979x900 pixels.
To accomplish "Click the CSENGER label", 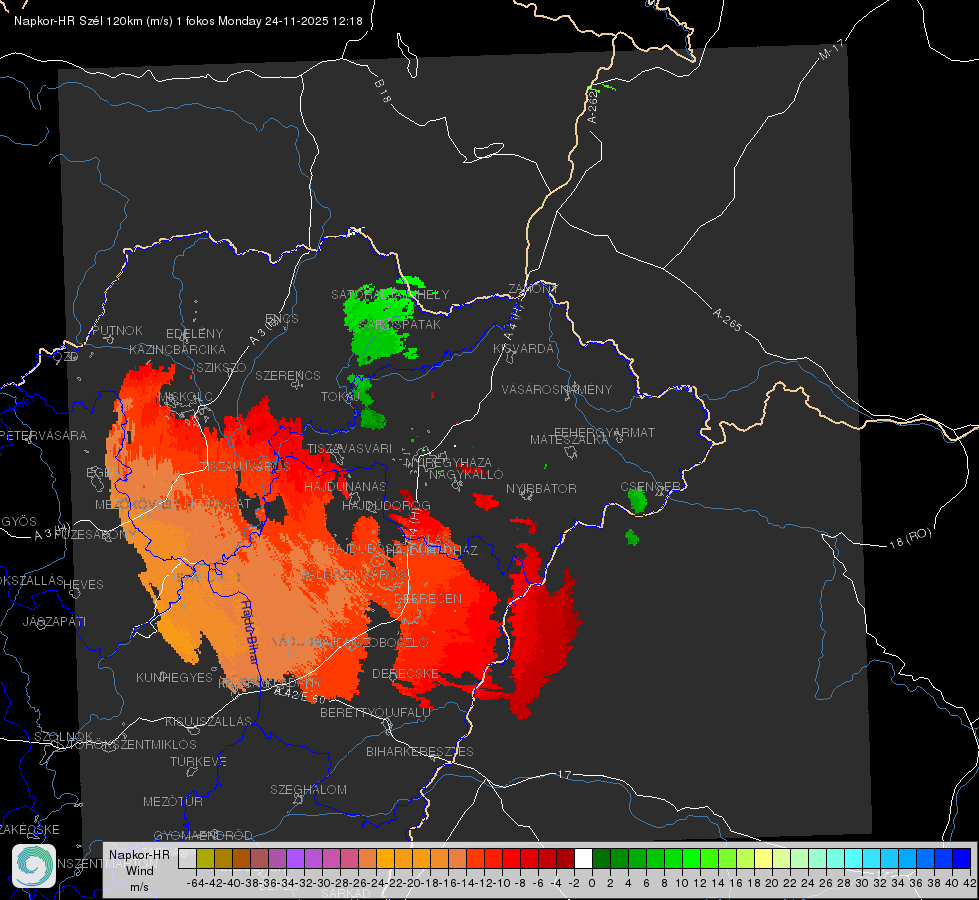I will tap(650, 487).
